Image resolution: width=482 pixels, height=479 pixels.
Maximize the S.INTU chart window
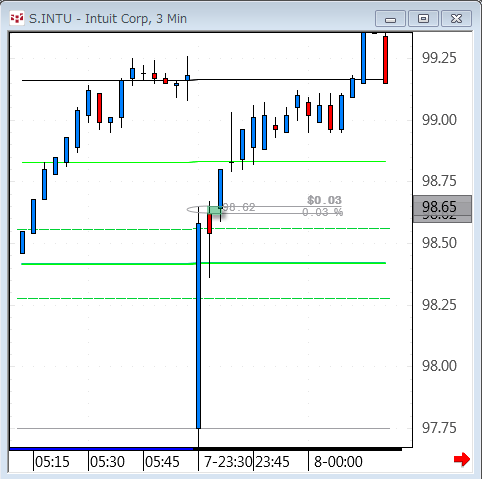pos(423,18)
